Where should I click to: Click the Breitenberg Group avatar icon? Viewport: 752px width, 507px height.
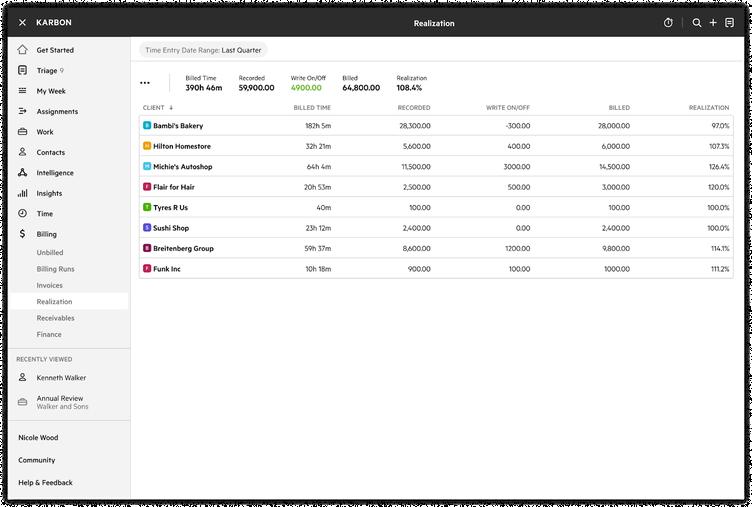[x=147, y=248]
